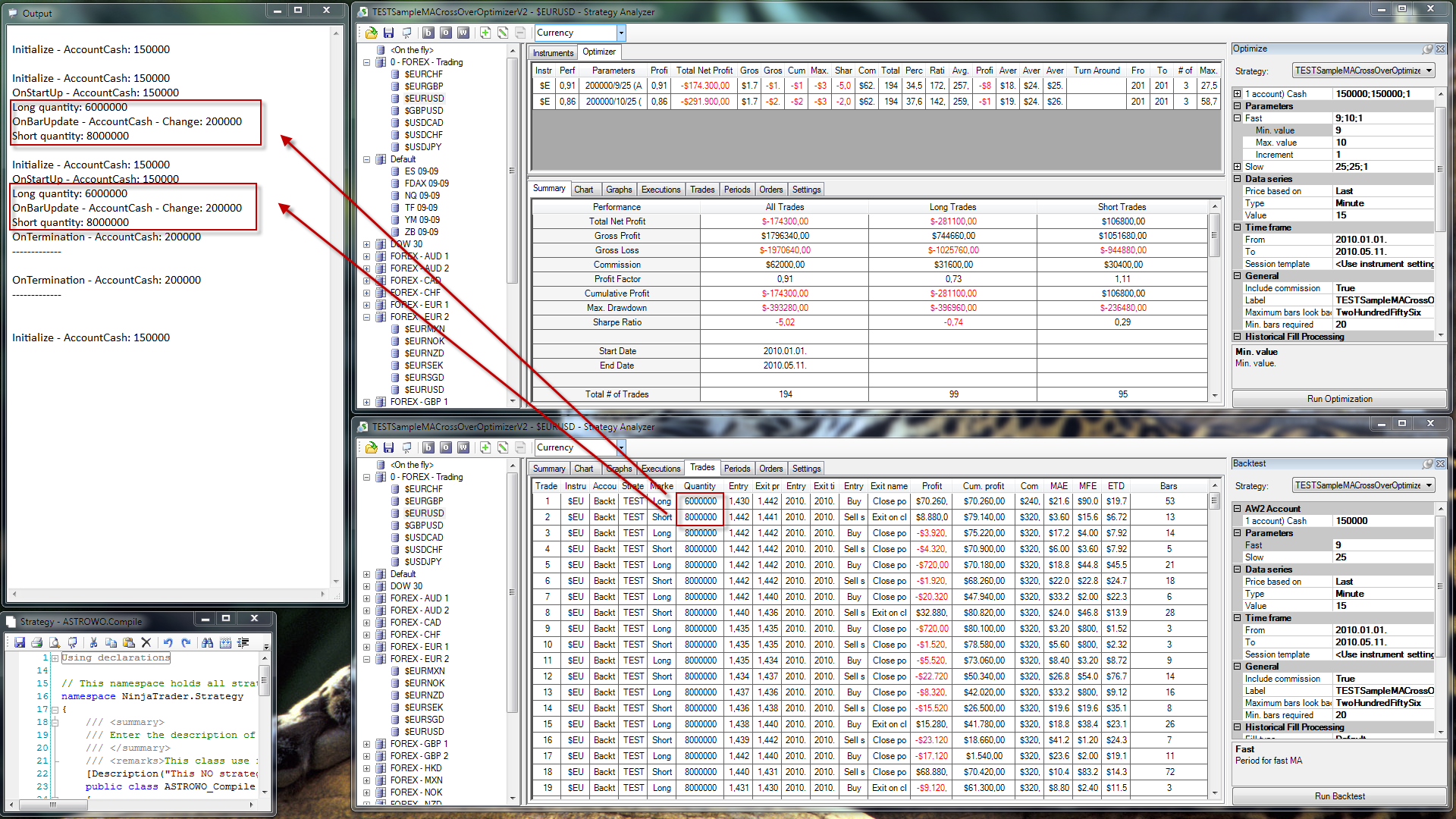The height and width of the screenshot is (819, 1456).
Task: Expand the FOREX - AUD 1 tree node in top analyzer
Action: tap(367, 256)
